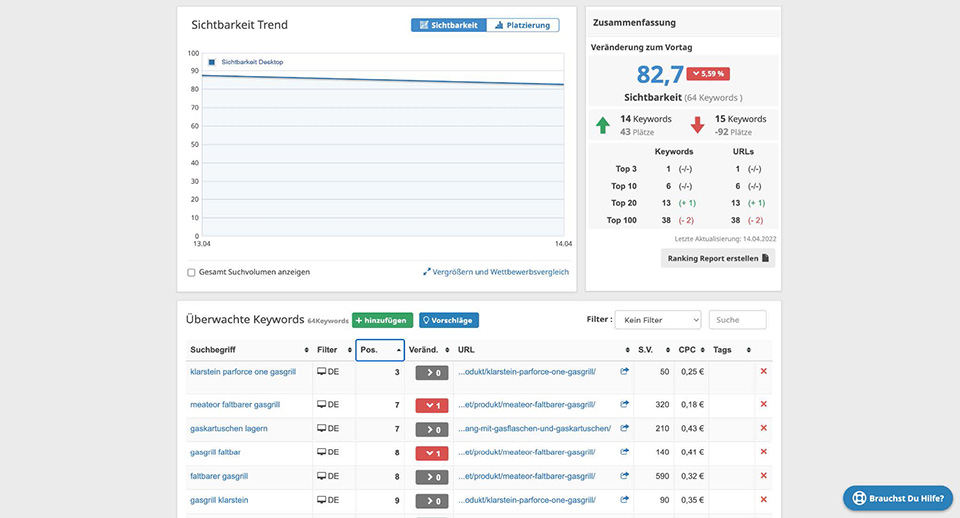The width and height of the screenshot is (960, 518).
Task: Open keyword meateor faltbarer gasgrill
Action: (235, 405)
